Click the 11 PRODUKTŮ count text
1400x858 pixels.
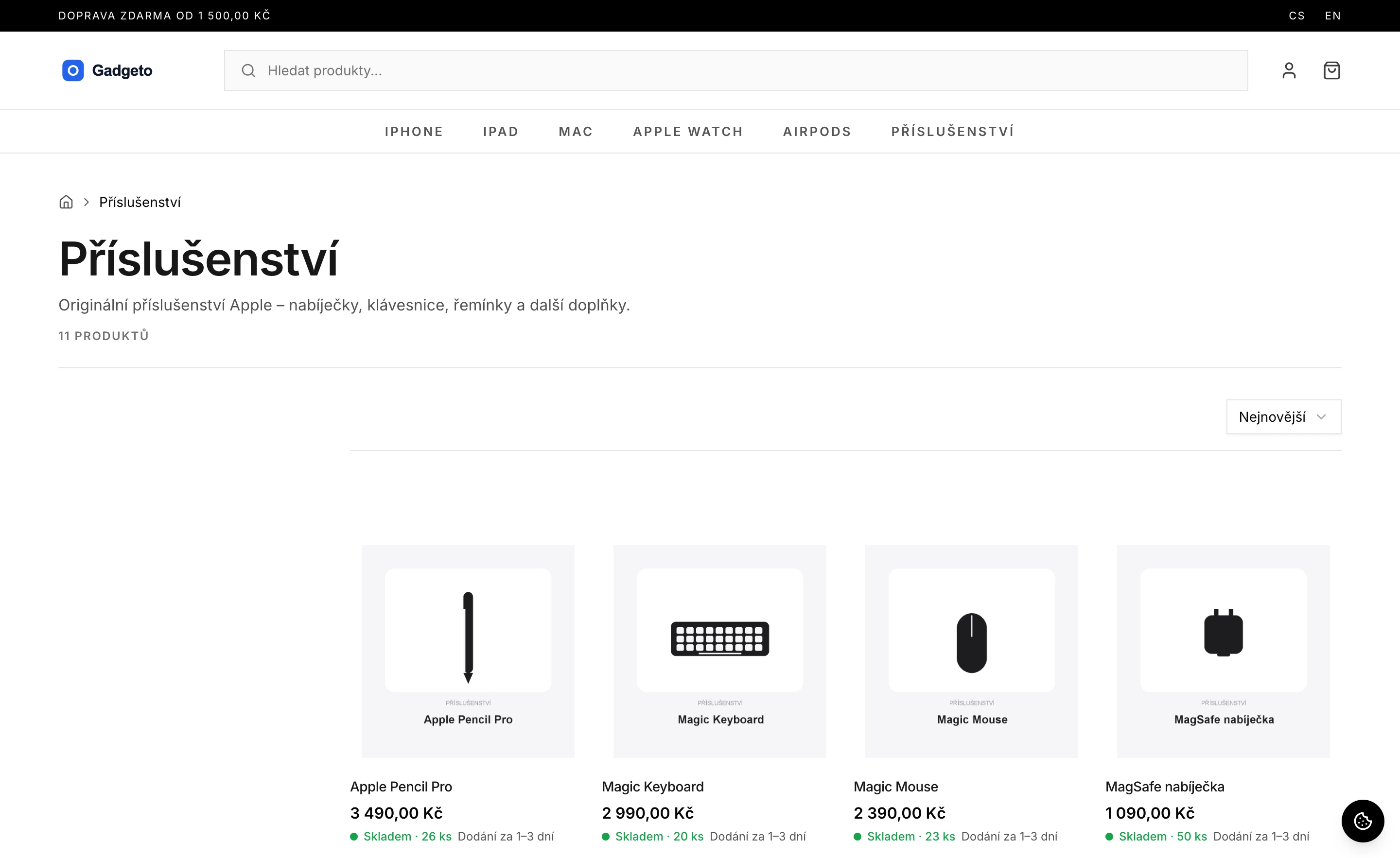(x=104, y=336)
